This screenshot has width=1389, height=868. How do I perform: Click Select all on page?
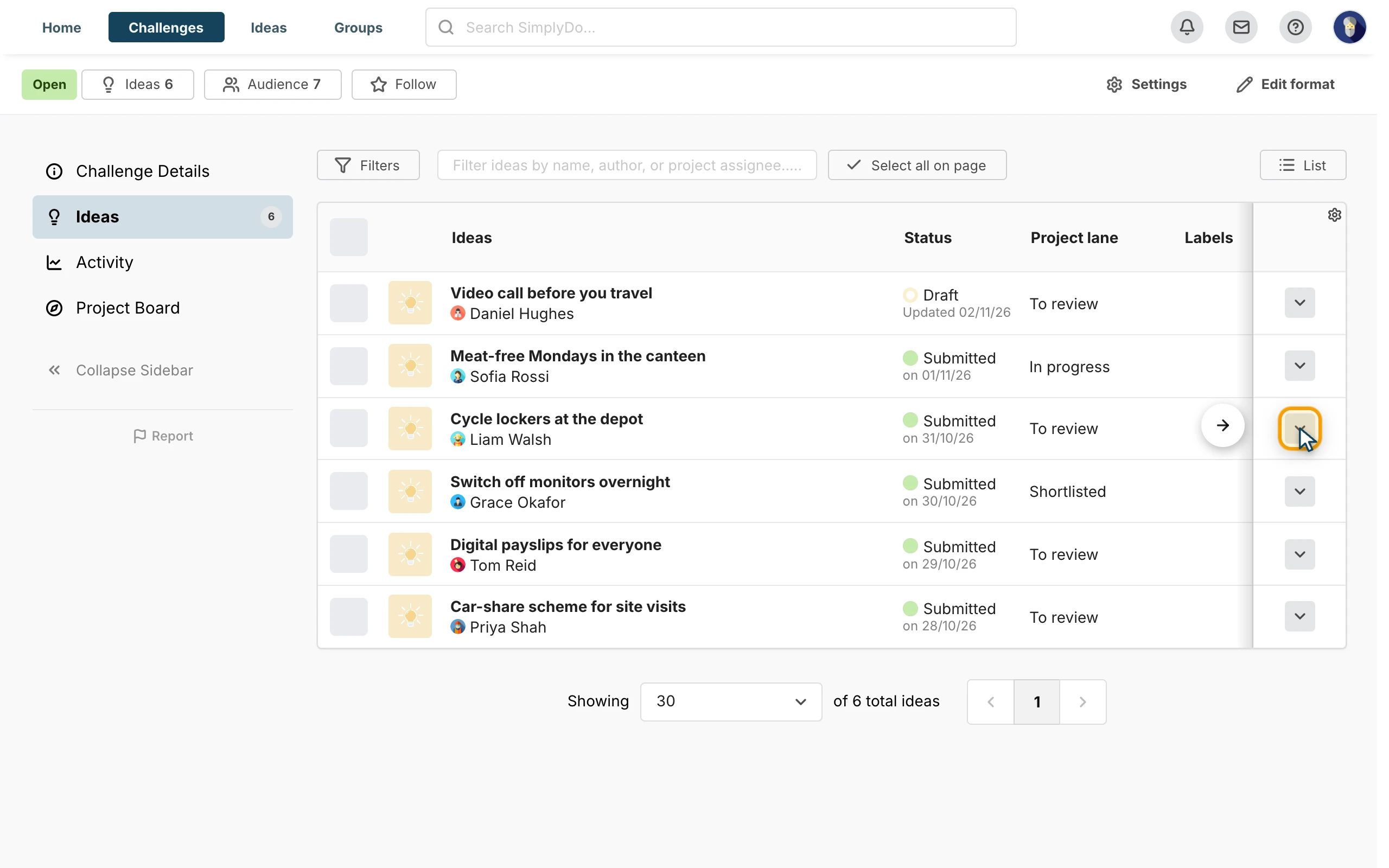point(916,165)
